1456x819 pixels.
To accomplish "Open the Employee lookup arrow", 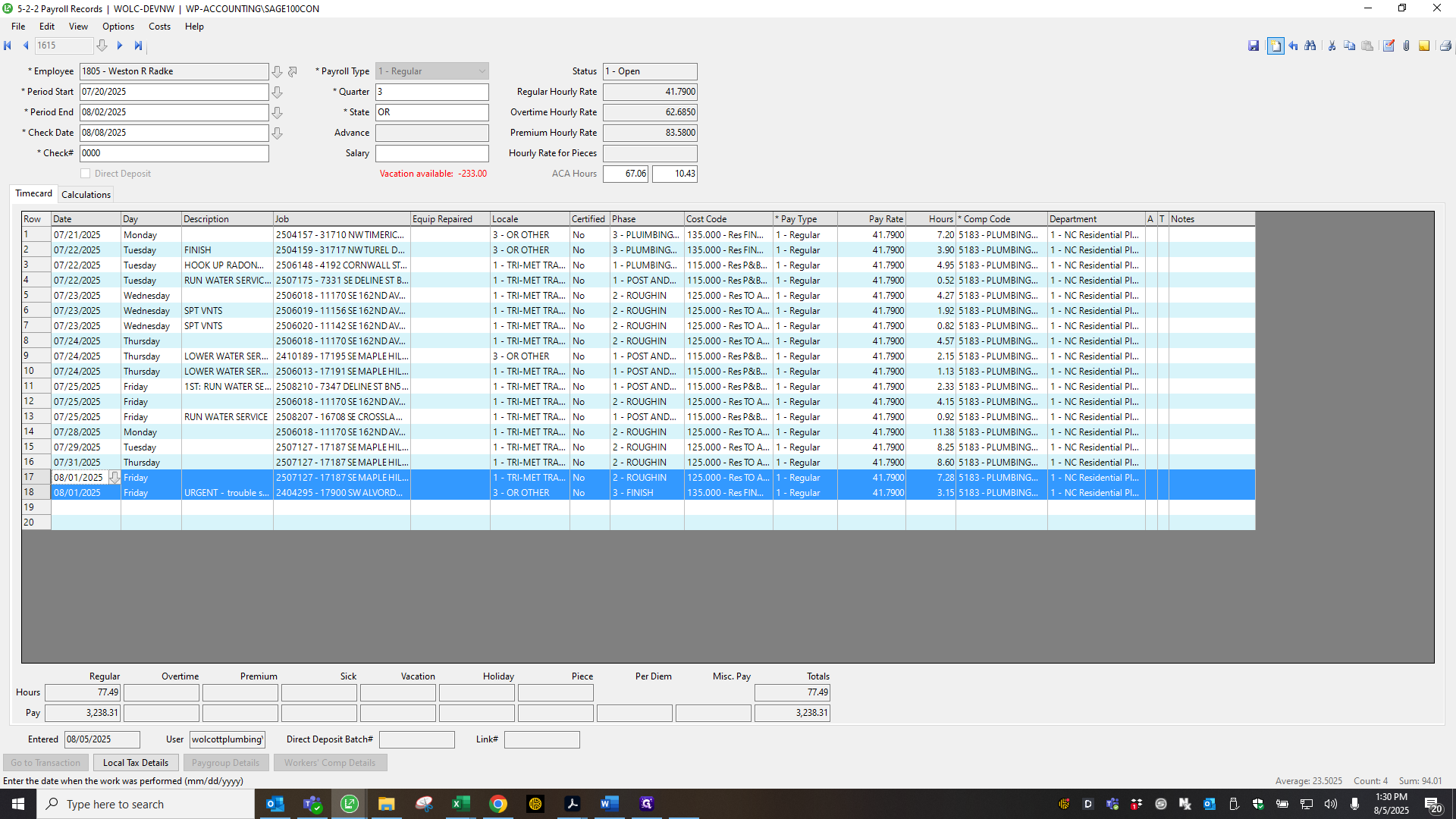I will pyautogui.click(x=278, y=71).
